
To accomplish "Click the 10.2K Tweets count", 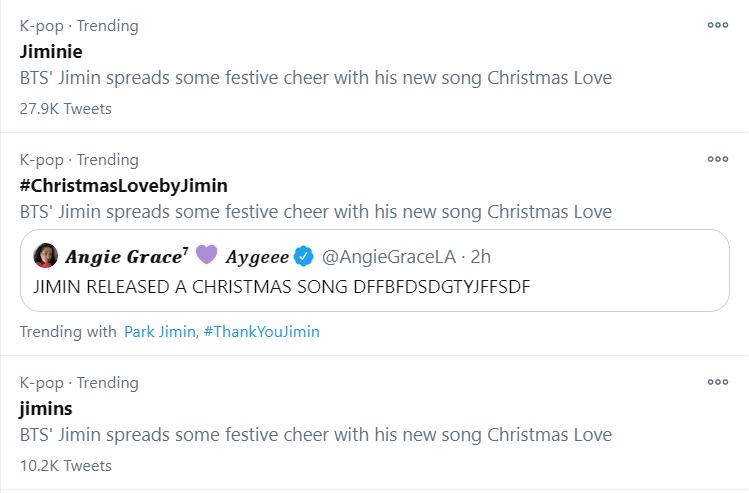I will 65,465.
